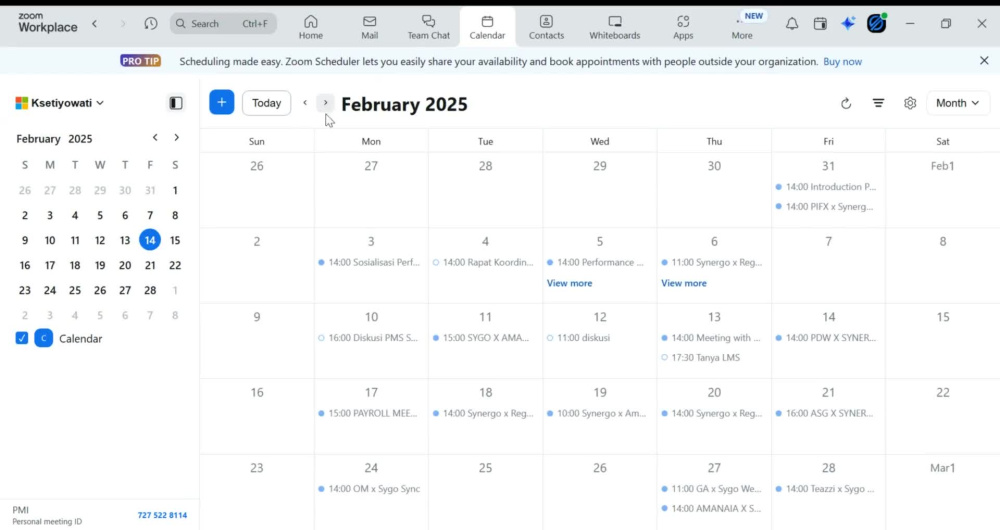Open the history clock icon
Image resolution: width=1000 pixels, height=530 pixels.
point(151,24)
